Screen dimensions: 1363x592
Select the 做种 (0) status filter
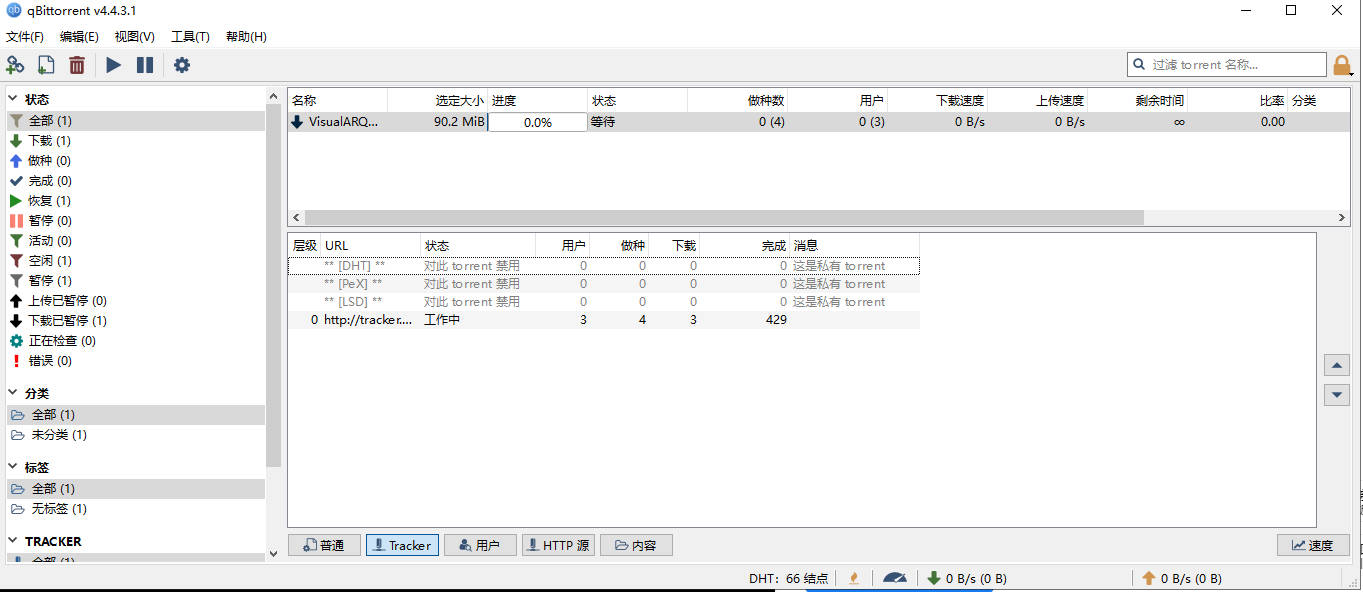[136, 161]
